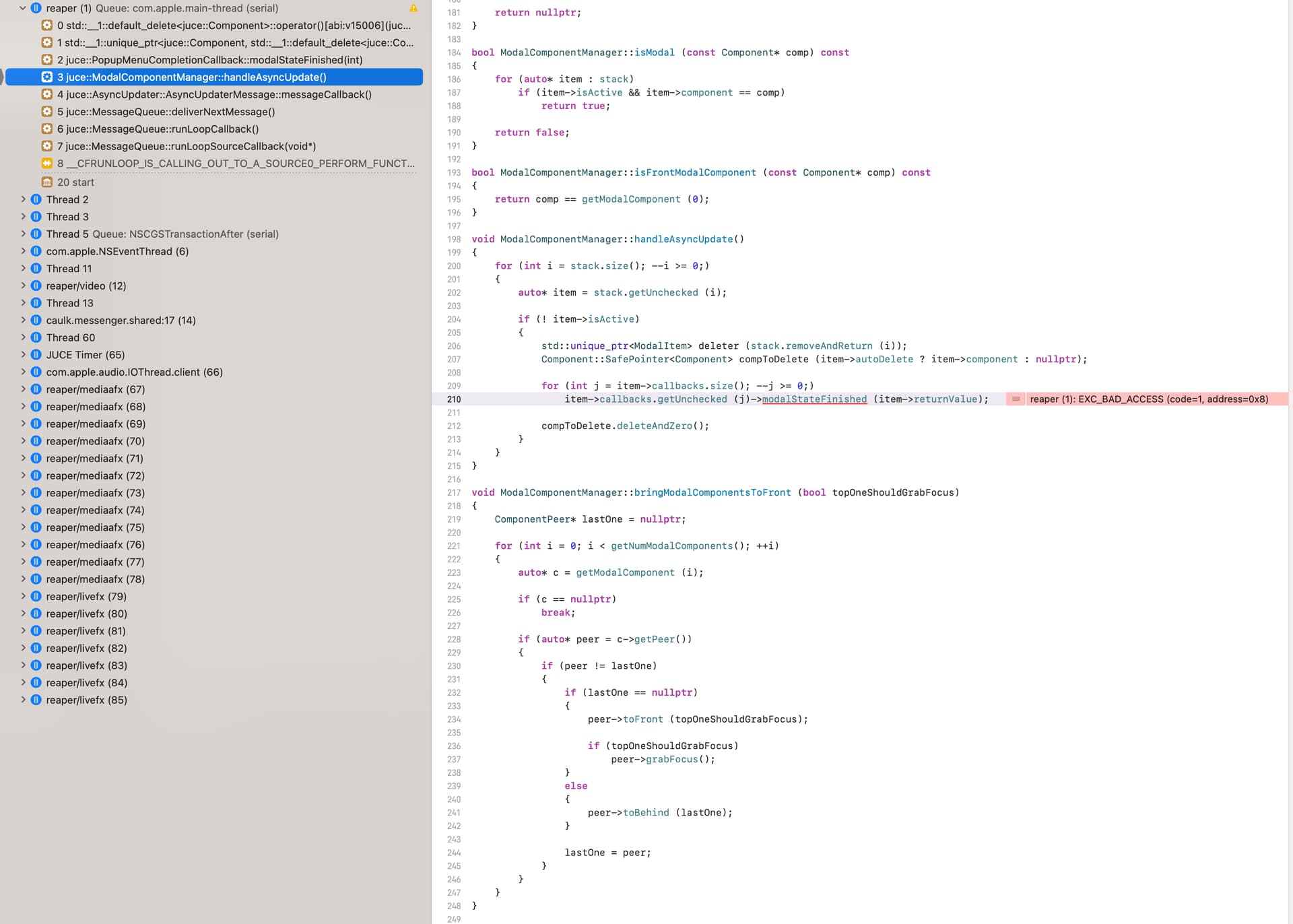The height and width of the screenshot is (924, 1293).
Task: Select frame 2 PopupMenuCompletionCallback::modalStateFinished
Action: pyautogui.click(x=209, y=60)
